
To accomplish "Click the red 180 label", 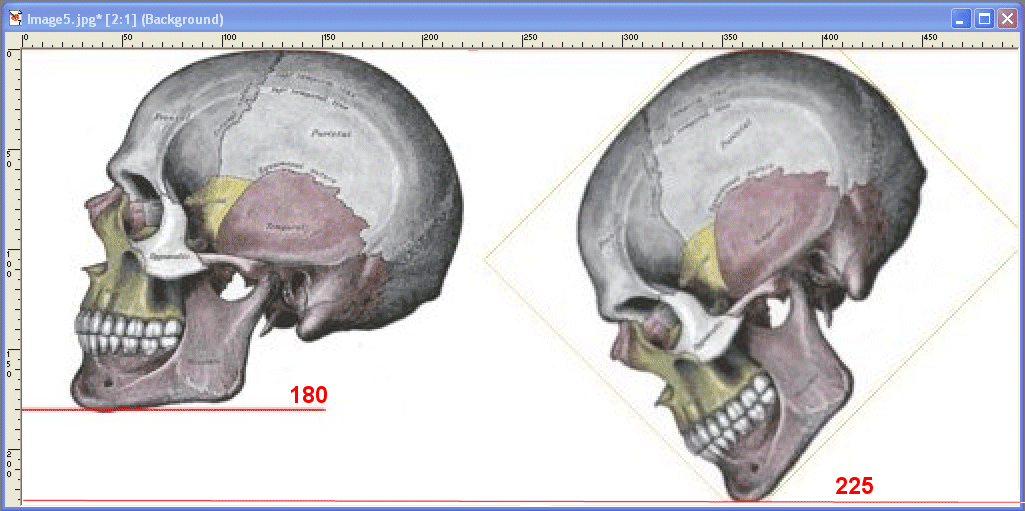I will [x=308, y=395].
